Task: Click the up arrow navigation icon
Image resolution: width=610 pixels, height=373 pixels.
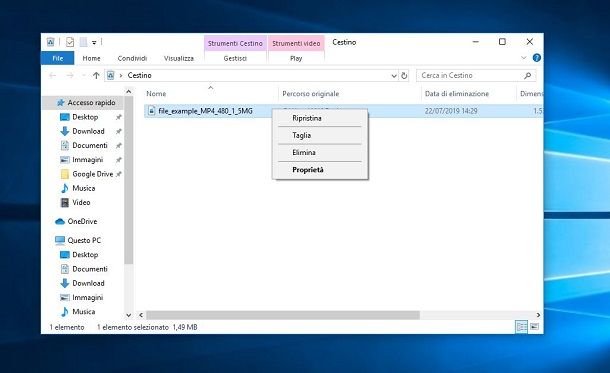Action: [x=96, y=75]
